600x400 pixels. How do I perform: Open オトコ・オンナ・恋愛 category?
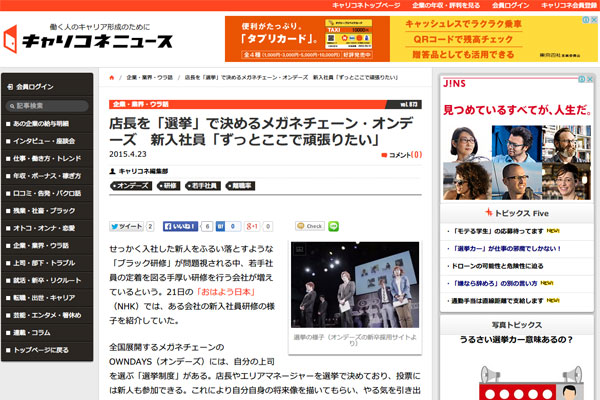click(47, 228)
